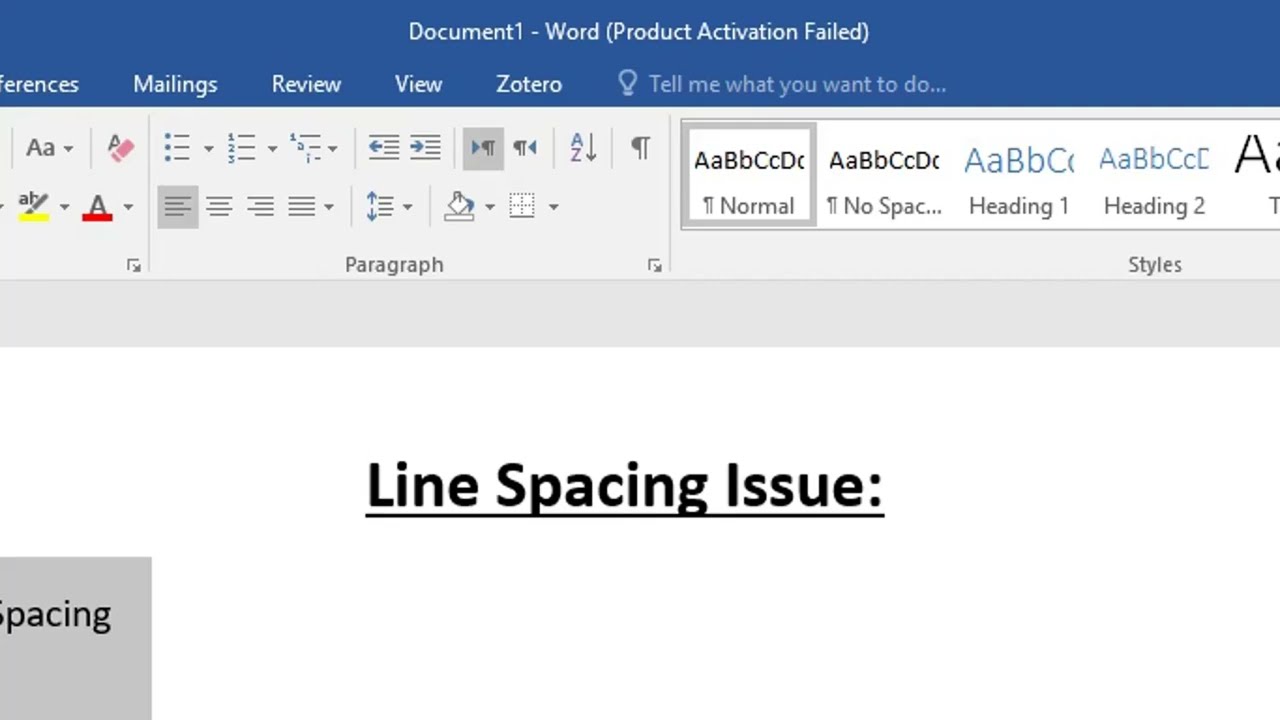Screen dimensions: 1280x720
Task: Open the Review tab
Action: coord(306,84)
